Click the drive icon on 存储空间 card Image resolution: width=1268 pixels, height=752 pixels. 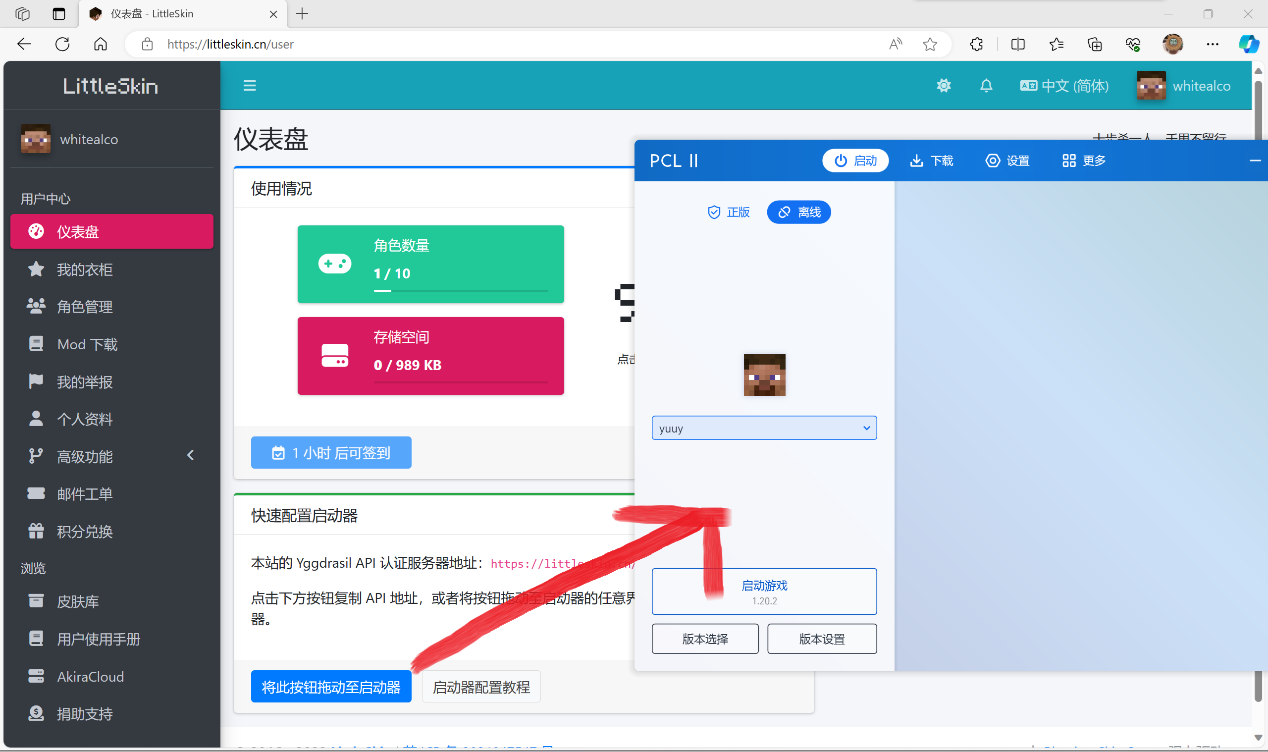click(334, 355)
